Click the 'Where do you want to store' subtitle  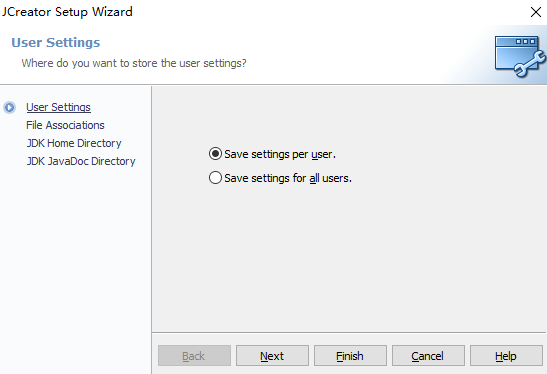click(x=134, y=63)
